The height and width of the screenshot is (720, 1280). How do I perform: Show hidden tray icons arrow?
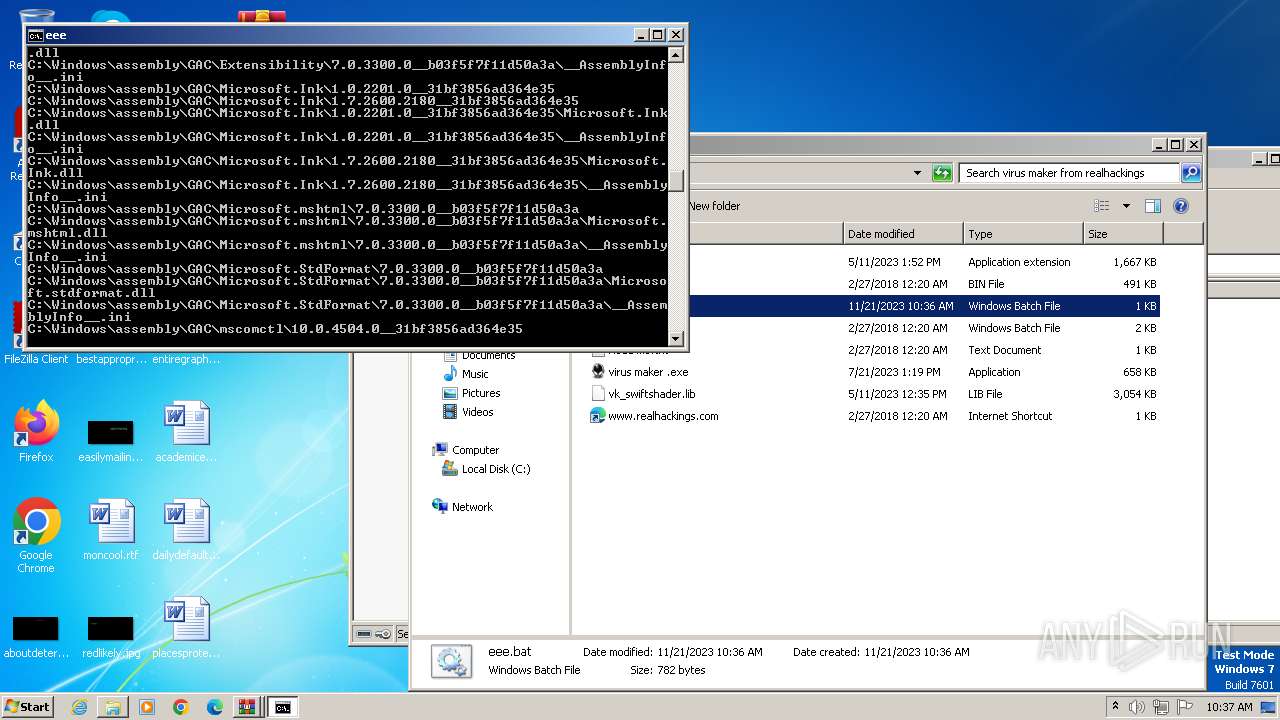tap(1115, 706)
